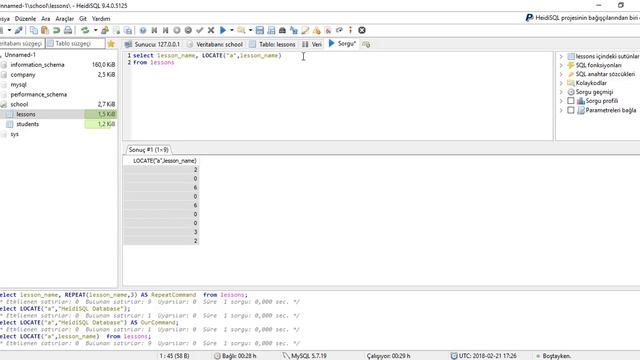Screen dimensions: 640x360
Task: Expand the Kolaykodlar node
Action: (x=561, y=83)
